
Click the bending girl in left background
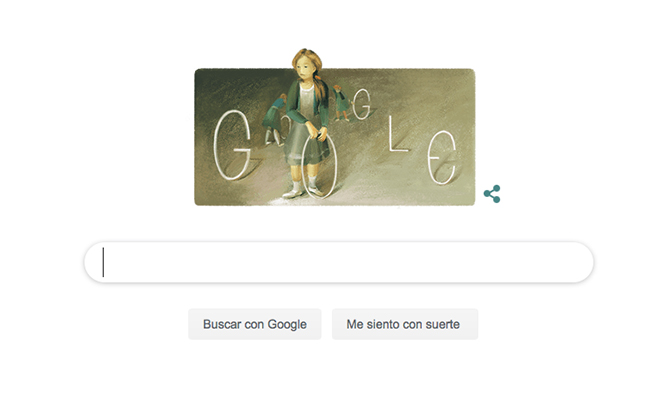coord(274,119)
